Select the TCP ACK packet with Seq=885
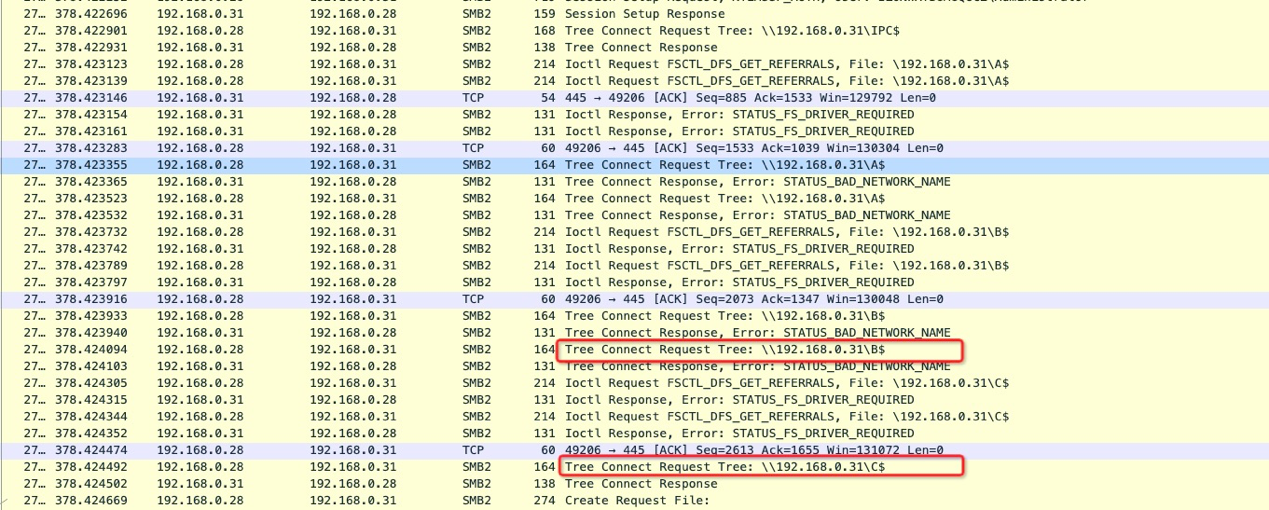This screenshot has width=1269, height=510. point(634,98)
